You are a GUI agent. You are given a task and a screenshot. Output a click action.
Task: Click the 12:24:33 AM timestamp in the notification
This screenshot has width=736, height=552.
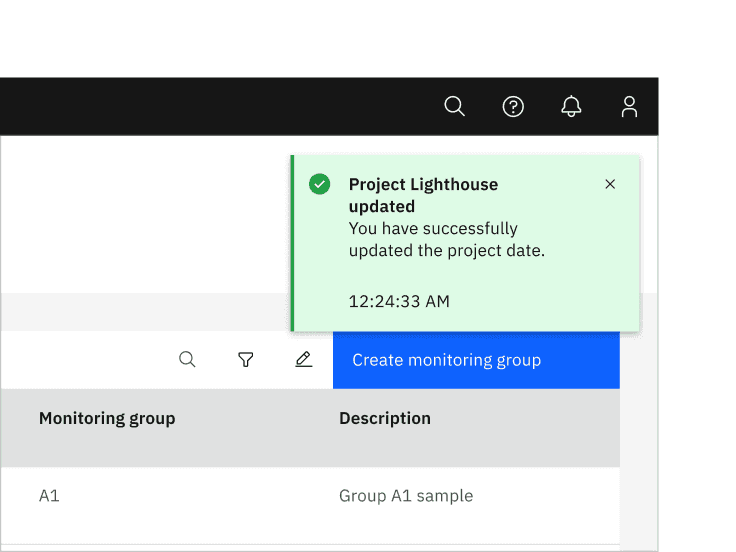click(399, 301)
